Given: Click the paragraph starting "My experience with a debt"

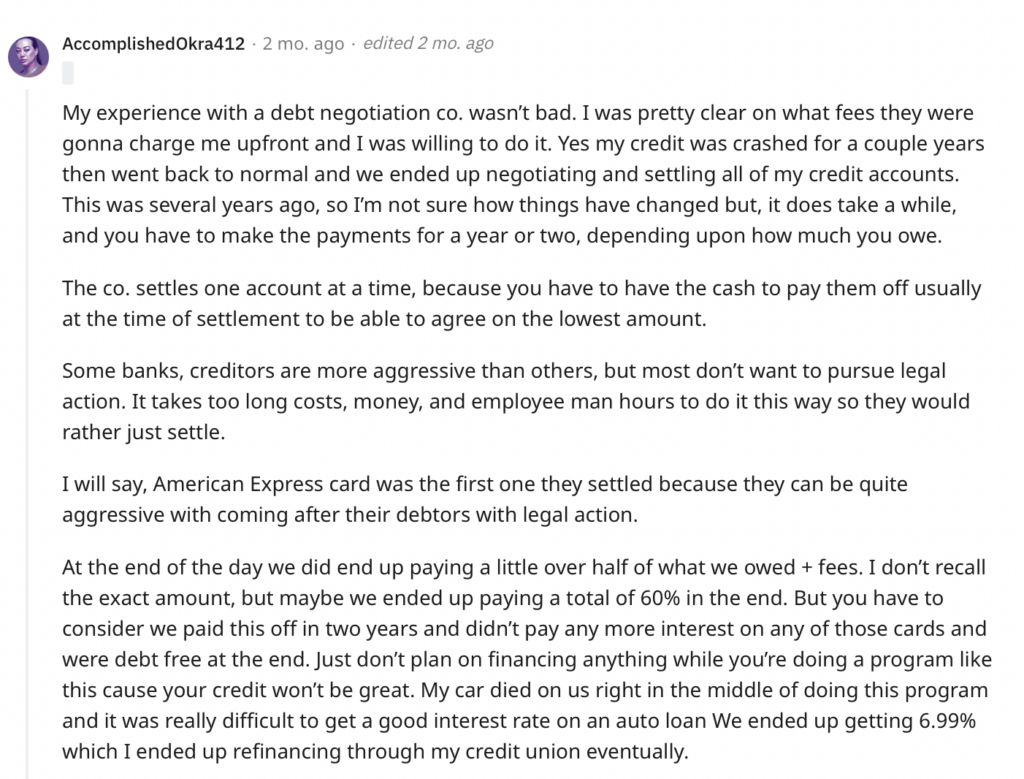Looking at the screenshot, I should [523, 174].
